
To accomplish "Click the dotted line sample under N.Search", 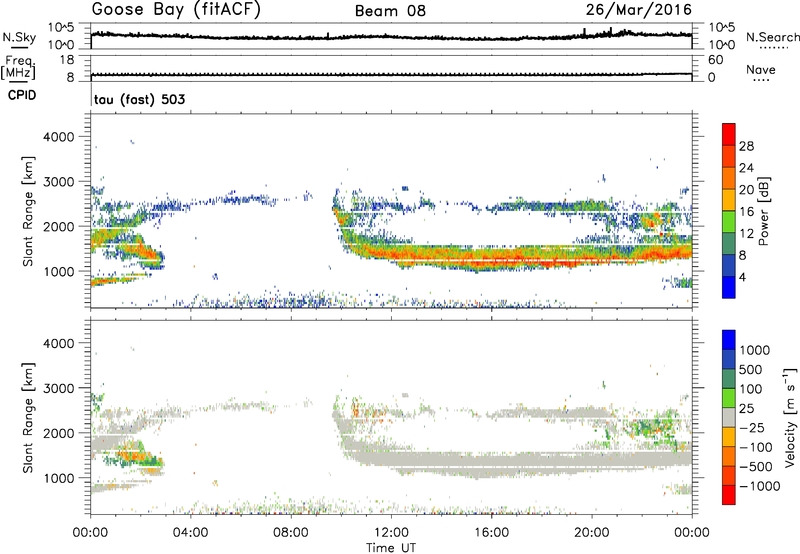I will [773, 48].
